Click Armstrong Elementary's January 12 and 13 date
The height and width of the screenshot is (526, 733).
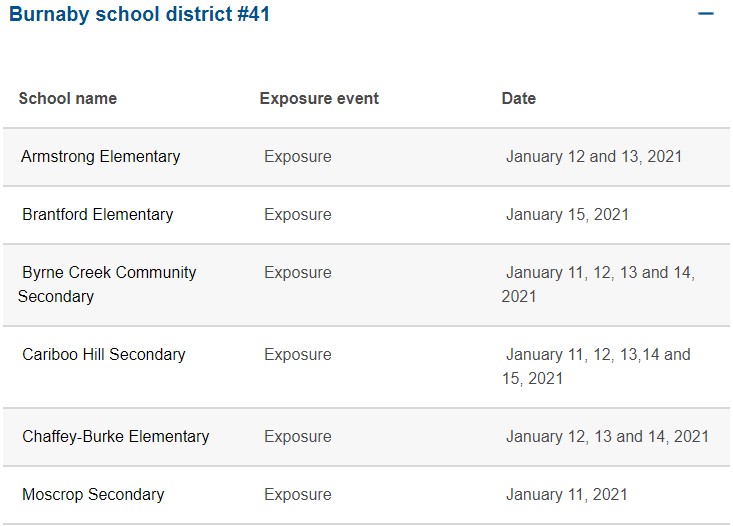point(594,156)
